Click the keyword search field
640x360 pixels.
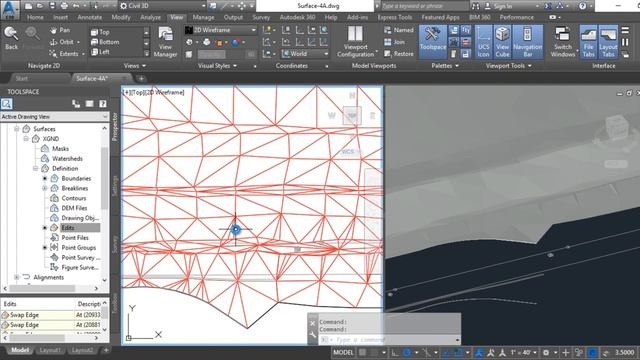coord(424,6)
